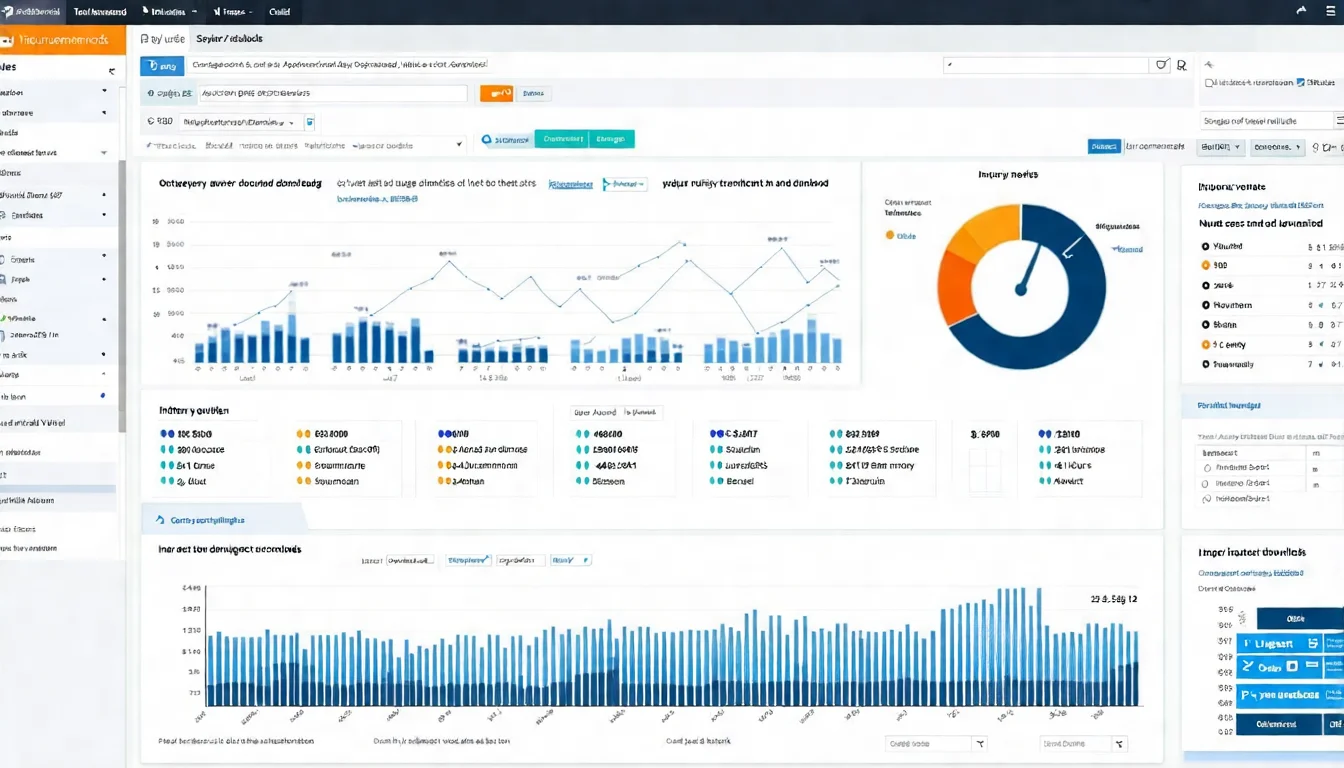
Task: Click the list icon beside the right-side text field
Action: (1339, 120)
